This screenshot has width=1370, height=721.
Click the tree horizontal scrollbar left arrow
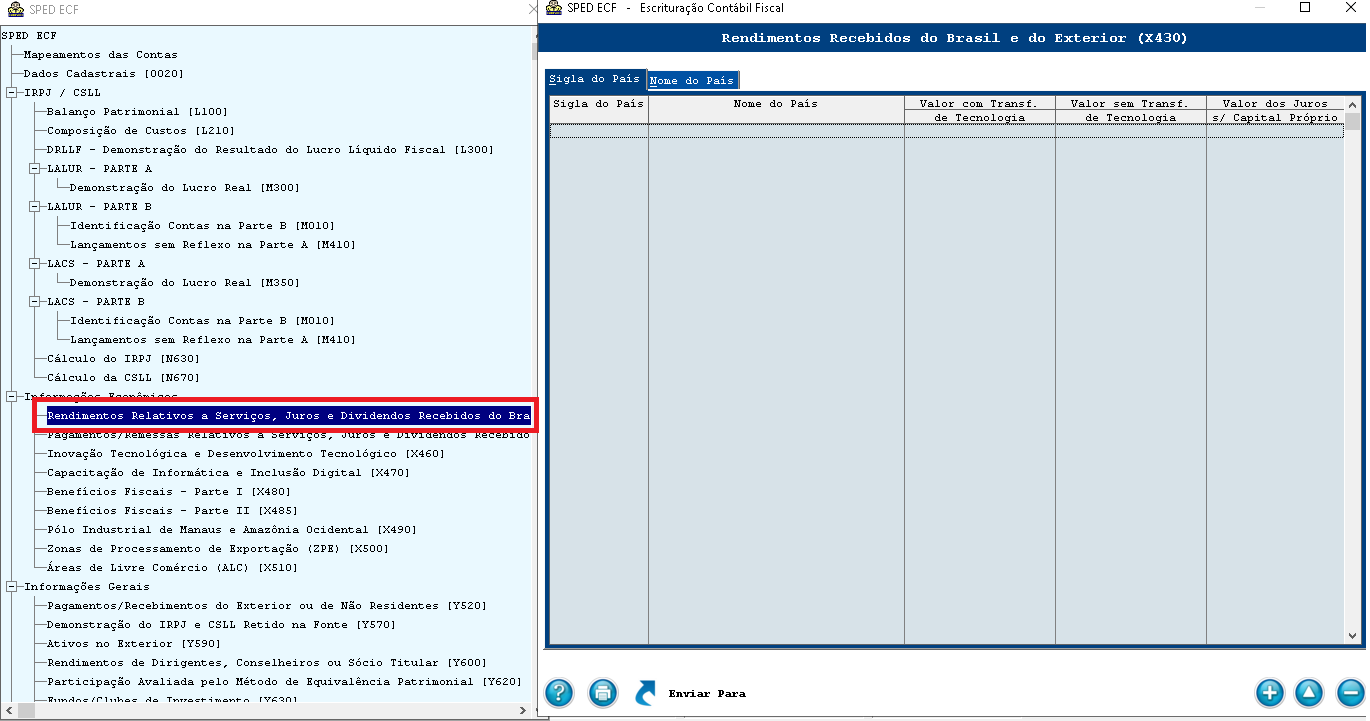pyautogui.click(x=8, y=711)
